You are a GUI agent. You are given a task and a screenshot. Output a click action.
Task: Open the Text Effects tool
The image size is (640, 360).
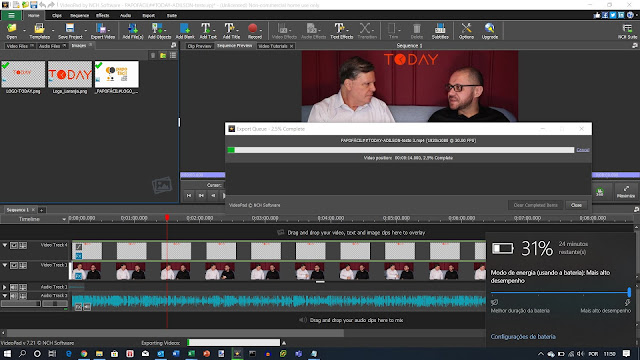pyautogui.click(x=339, y=28)
